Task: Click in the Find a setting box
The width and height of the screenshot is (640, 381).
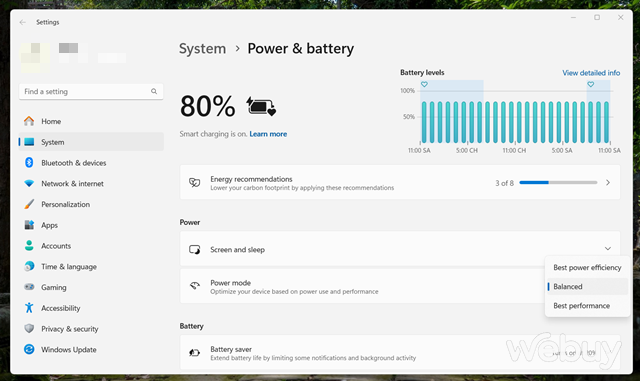Action: point(91,91)
